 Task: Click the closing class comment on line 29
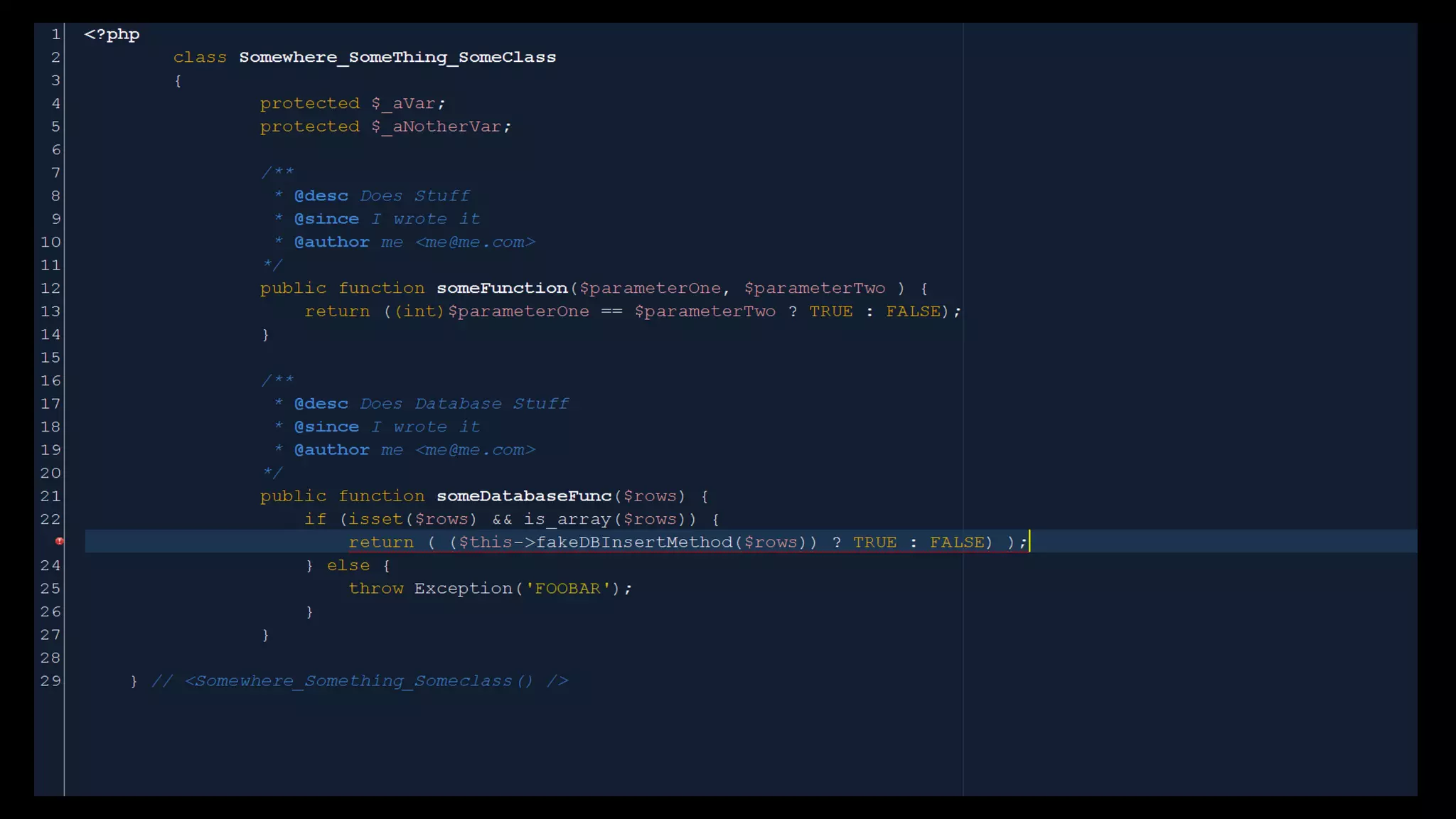pos(360,681)
